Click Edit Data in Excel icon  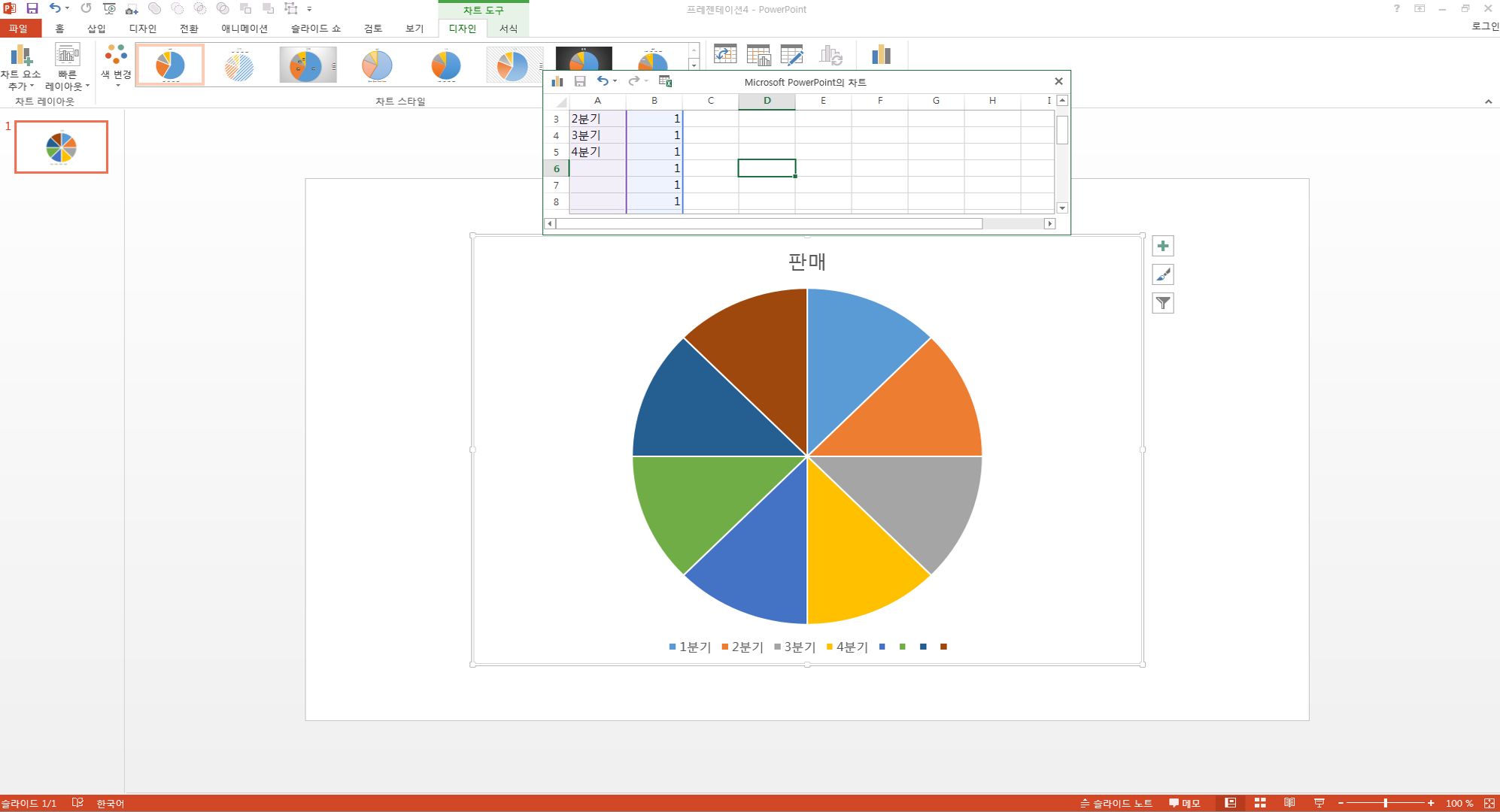665,81
